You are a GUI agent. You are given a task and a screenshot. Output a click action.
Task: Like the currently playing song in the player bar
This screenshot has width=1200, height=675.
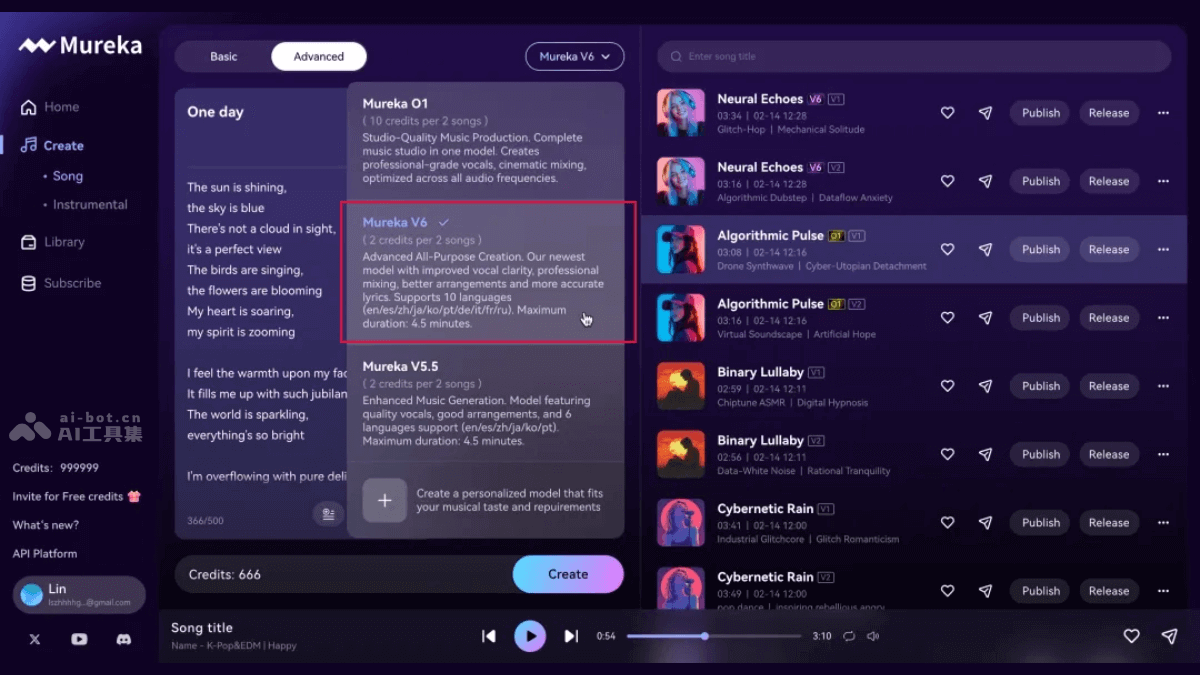point(1131,636)
